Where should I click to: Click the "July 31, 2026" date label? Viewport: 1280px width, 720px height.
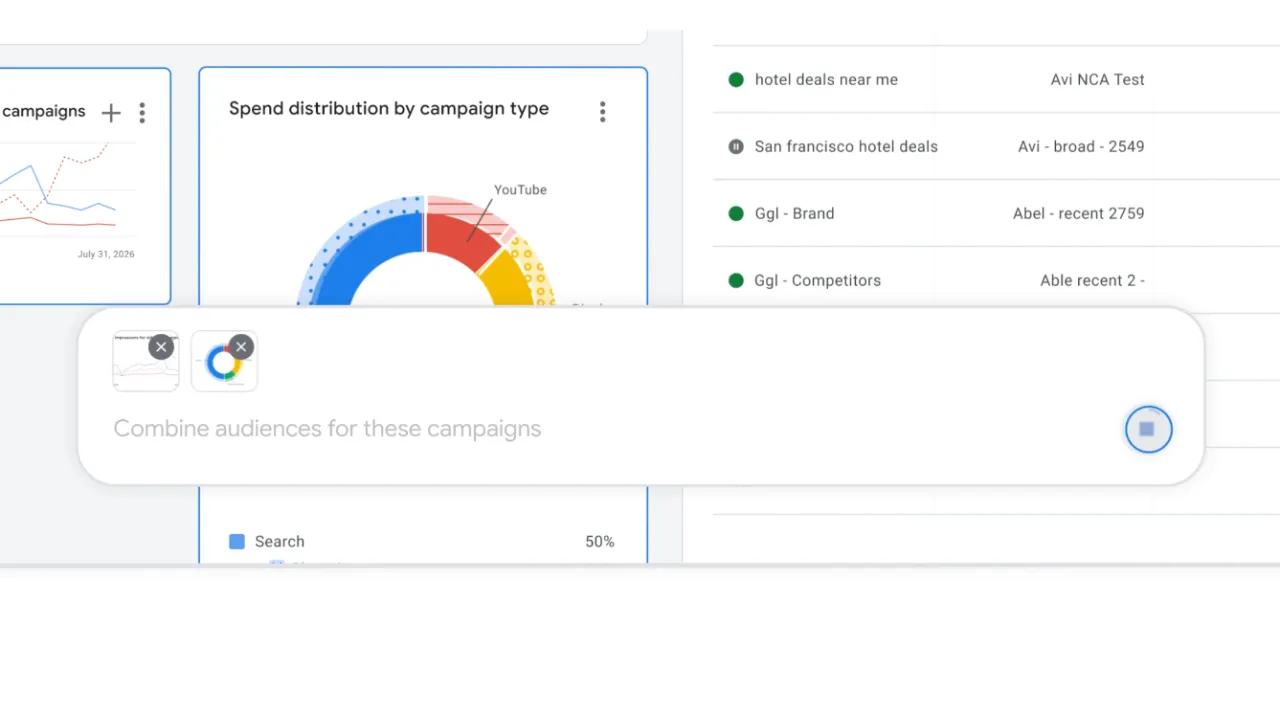point(106,254)
